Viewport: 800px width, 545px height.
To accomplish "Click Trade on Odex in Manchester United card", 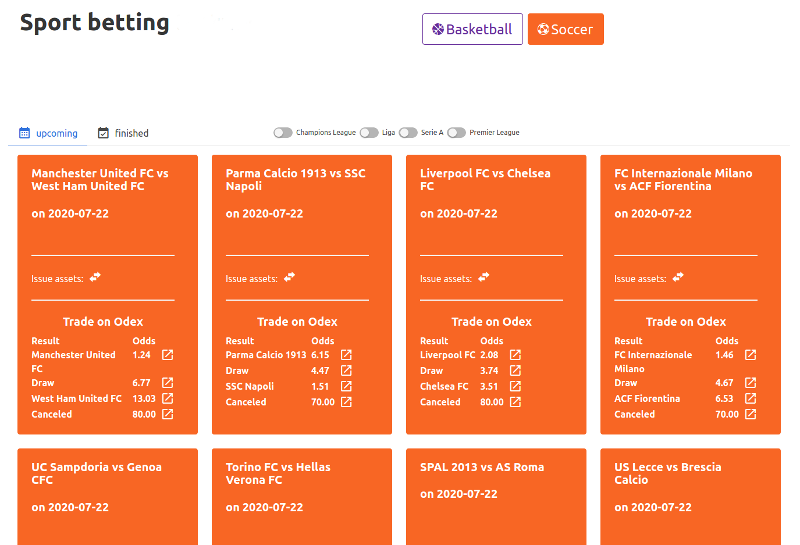I will pyautogui.click(x=103, y=321).
